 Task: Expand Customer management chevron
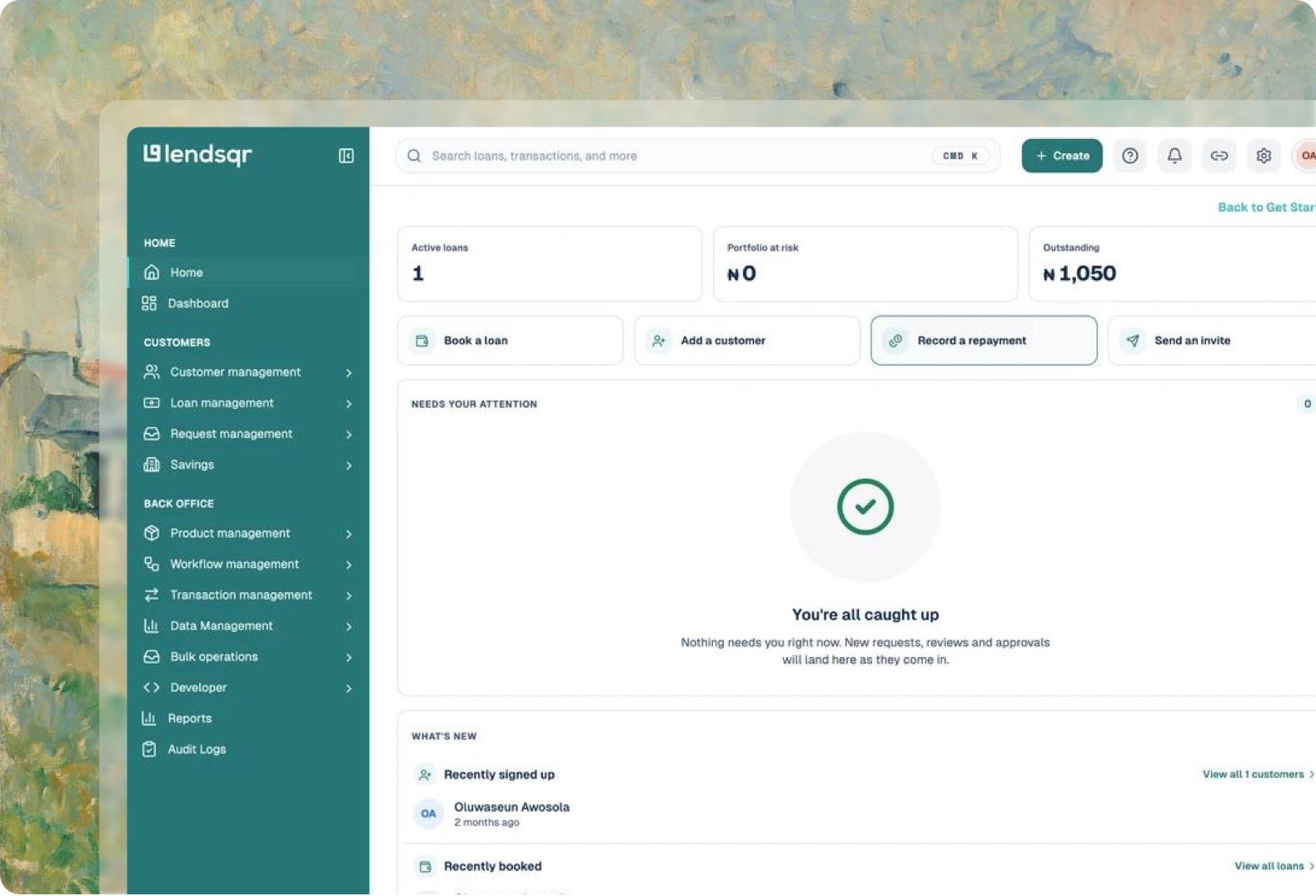click(349, 372)
